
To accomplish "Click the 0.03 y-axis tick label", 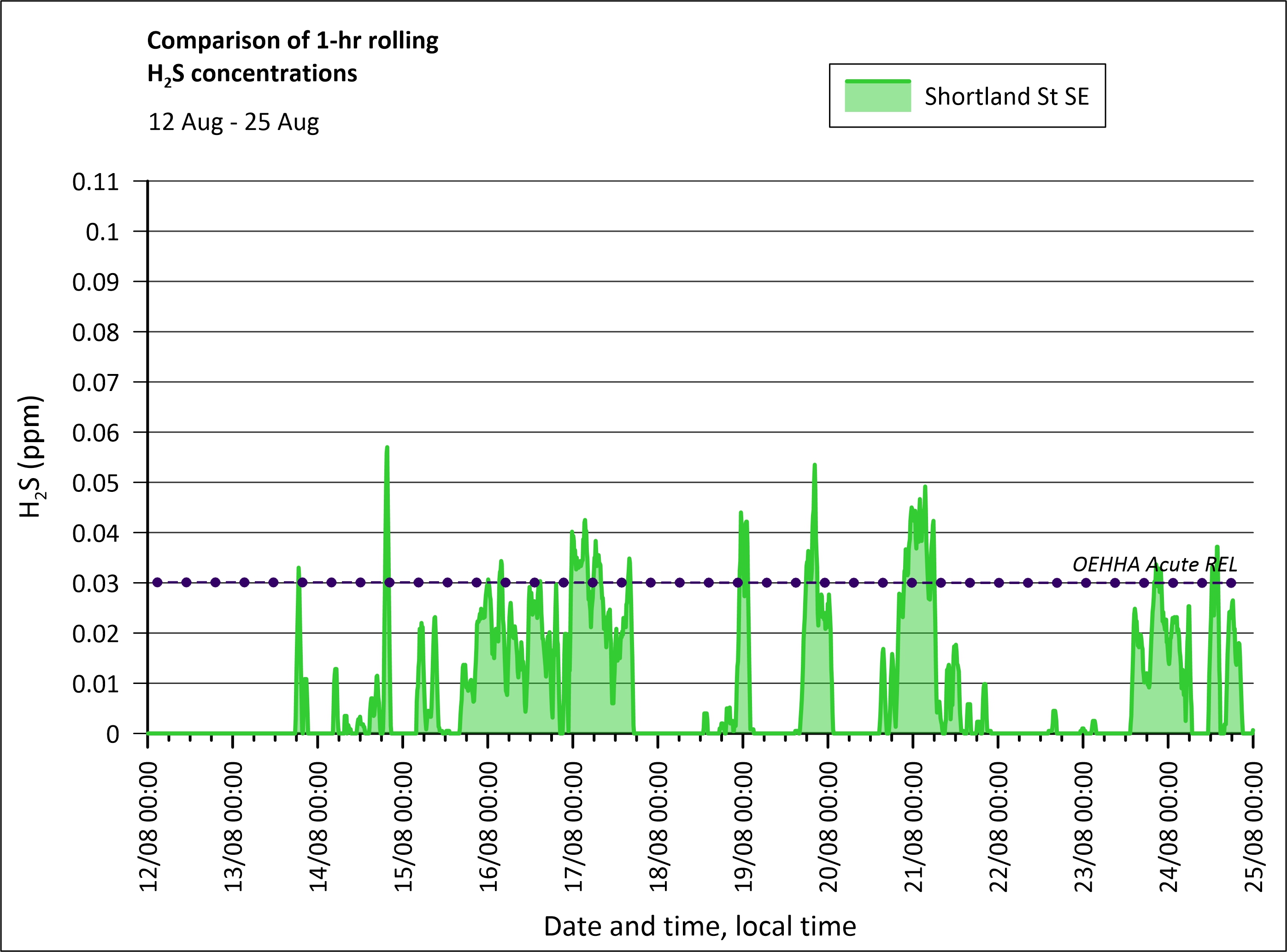I will point(96,584).
